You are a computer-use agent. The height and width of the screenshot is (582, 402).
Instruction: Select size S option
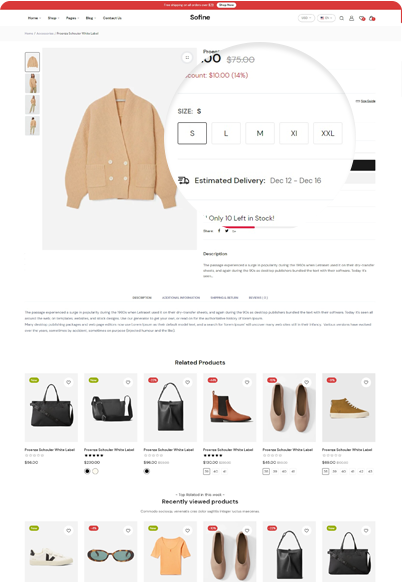(x=192, y=133)
